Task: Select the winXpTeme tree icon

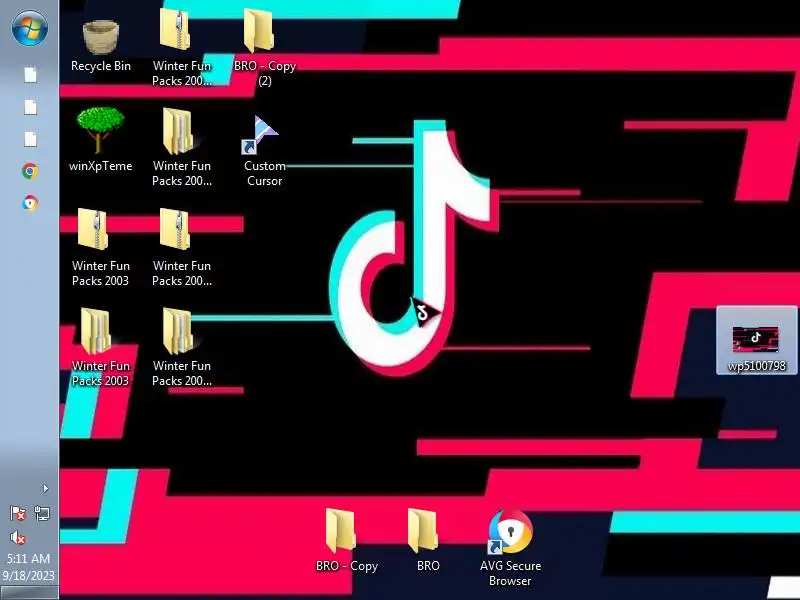Action: pos(101,139)
